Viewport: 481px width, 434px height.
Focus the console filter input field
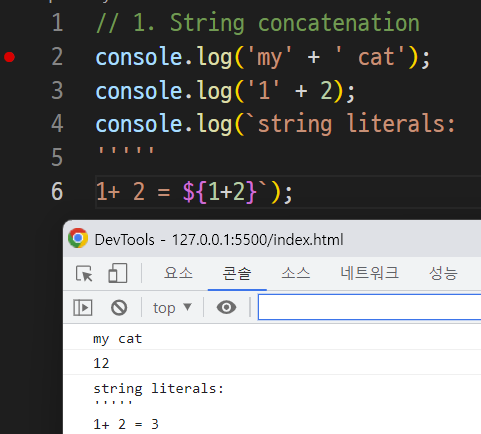pyautogui.click(x=369, y=307)
